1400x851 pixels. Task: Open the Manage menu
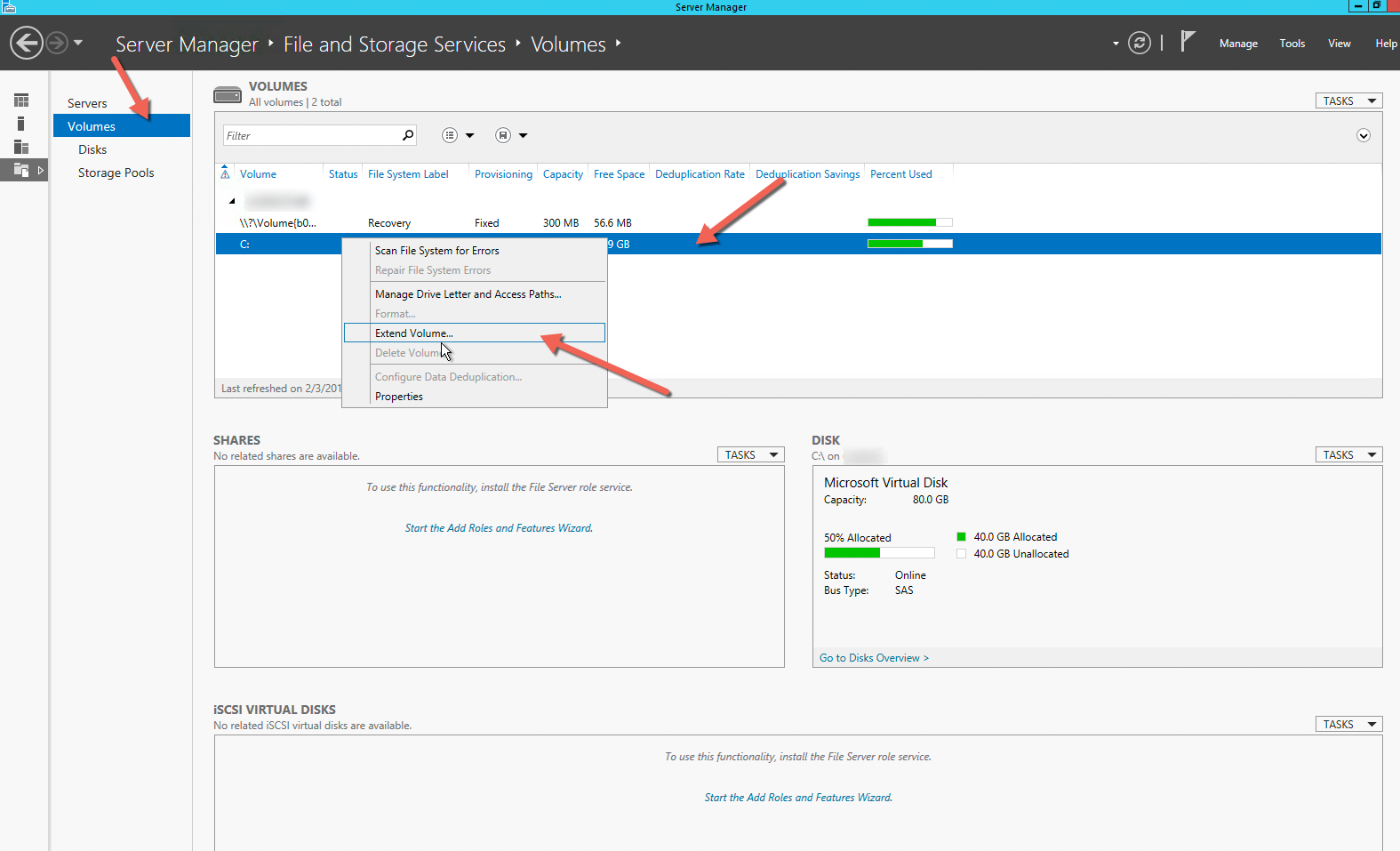click(x=1238, y=44)
